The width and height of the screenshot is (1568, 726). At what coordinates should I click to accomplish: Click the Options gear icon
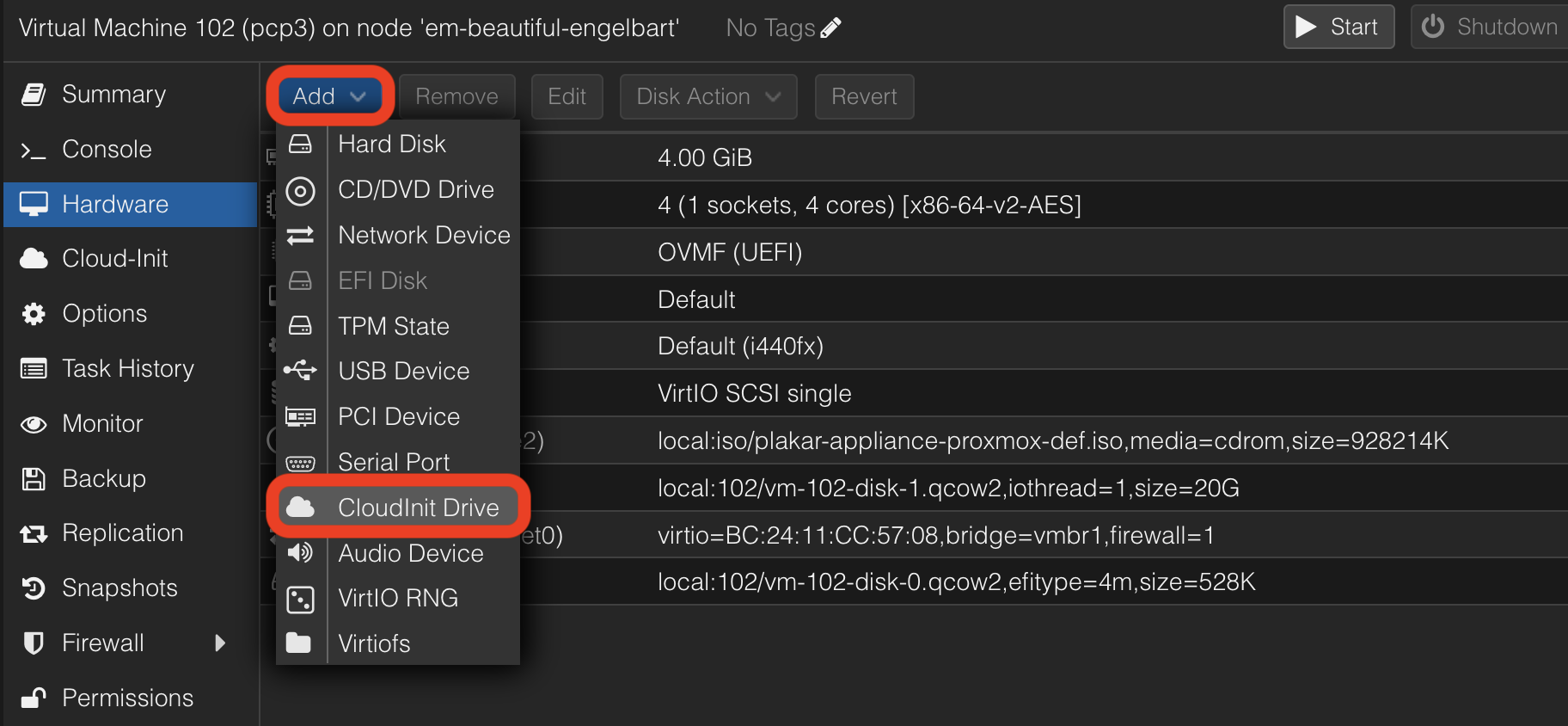click(34, 314)
